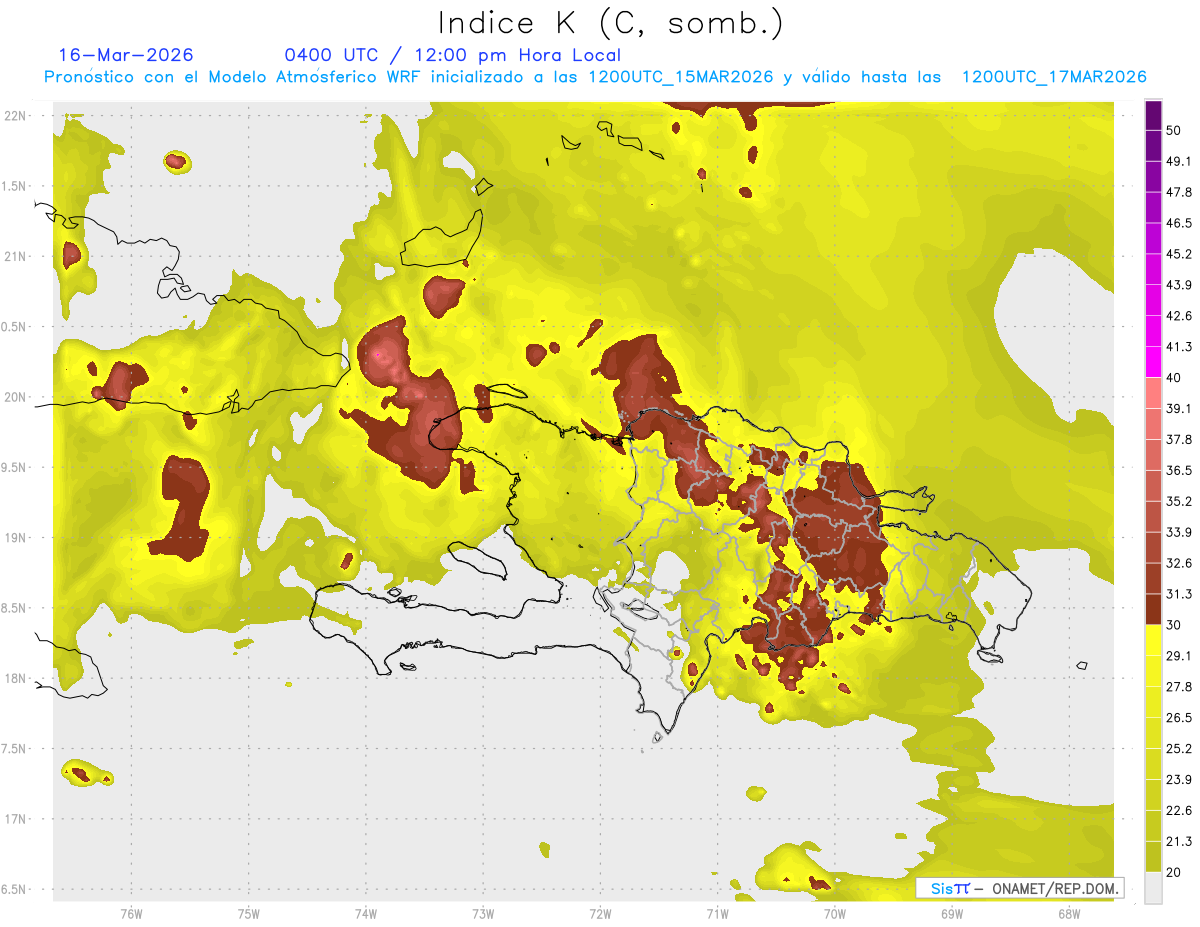Click the colorbar value 47.8
This screenshot has height=927, width=1200.
pyautogui.click(x=1179, y=192)
